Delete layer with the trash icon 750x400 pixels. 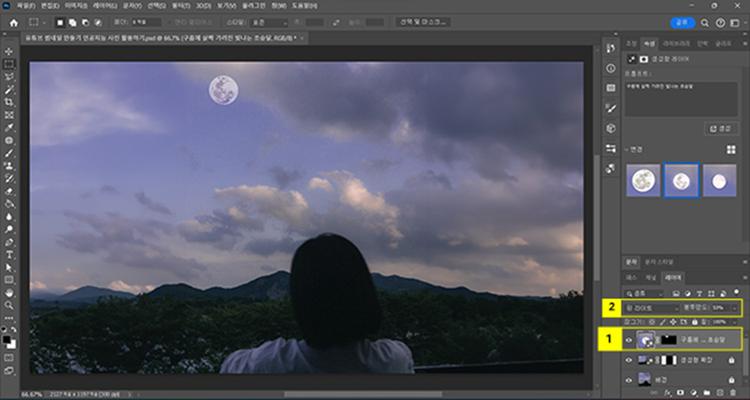[732, 392]
